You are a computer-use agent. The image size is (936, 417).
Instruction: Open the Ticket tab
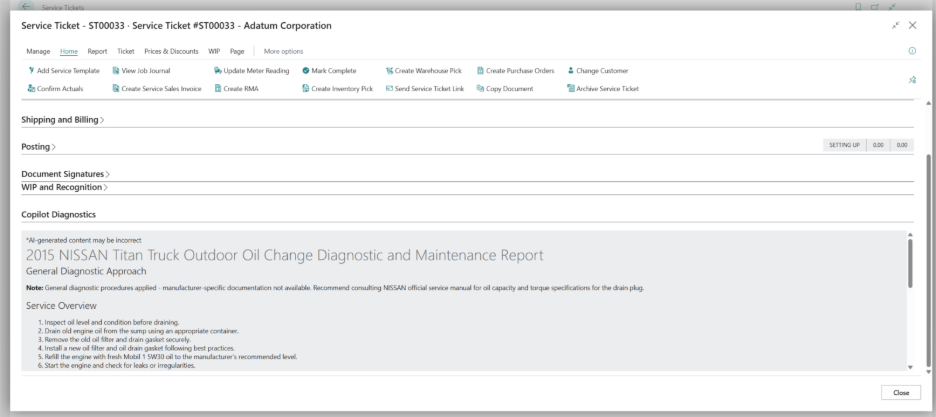126,51
